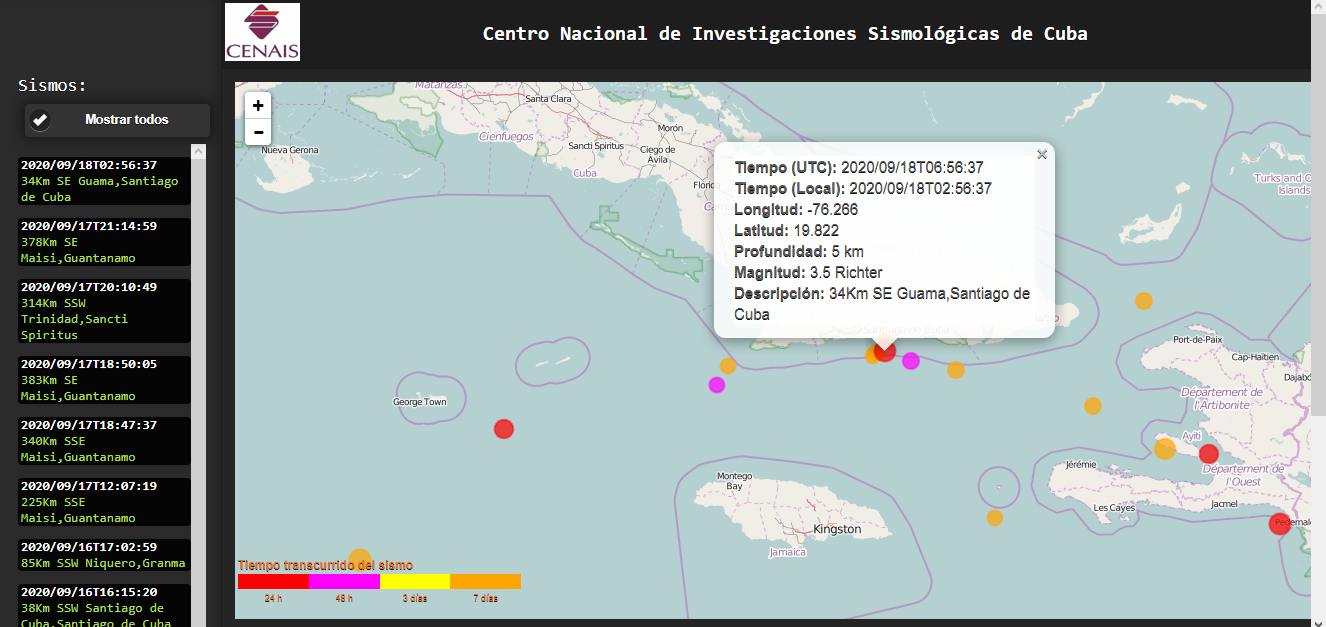Select the 2020/09/17T21:14:59 Maisi earthquake entry
Image resolution: width=1326 pixels, height=627 pixels.
[104, 242]
